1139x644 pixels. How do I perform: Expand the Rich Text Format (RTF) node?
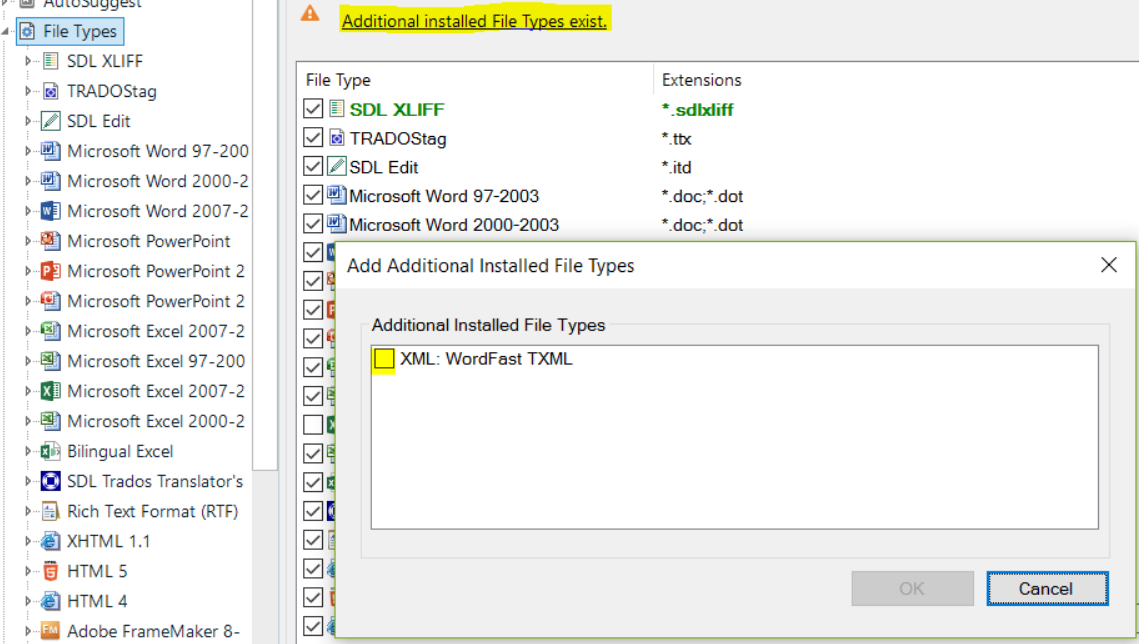pyautogui.click(x=28, y=511)
